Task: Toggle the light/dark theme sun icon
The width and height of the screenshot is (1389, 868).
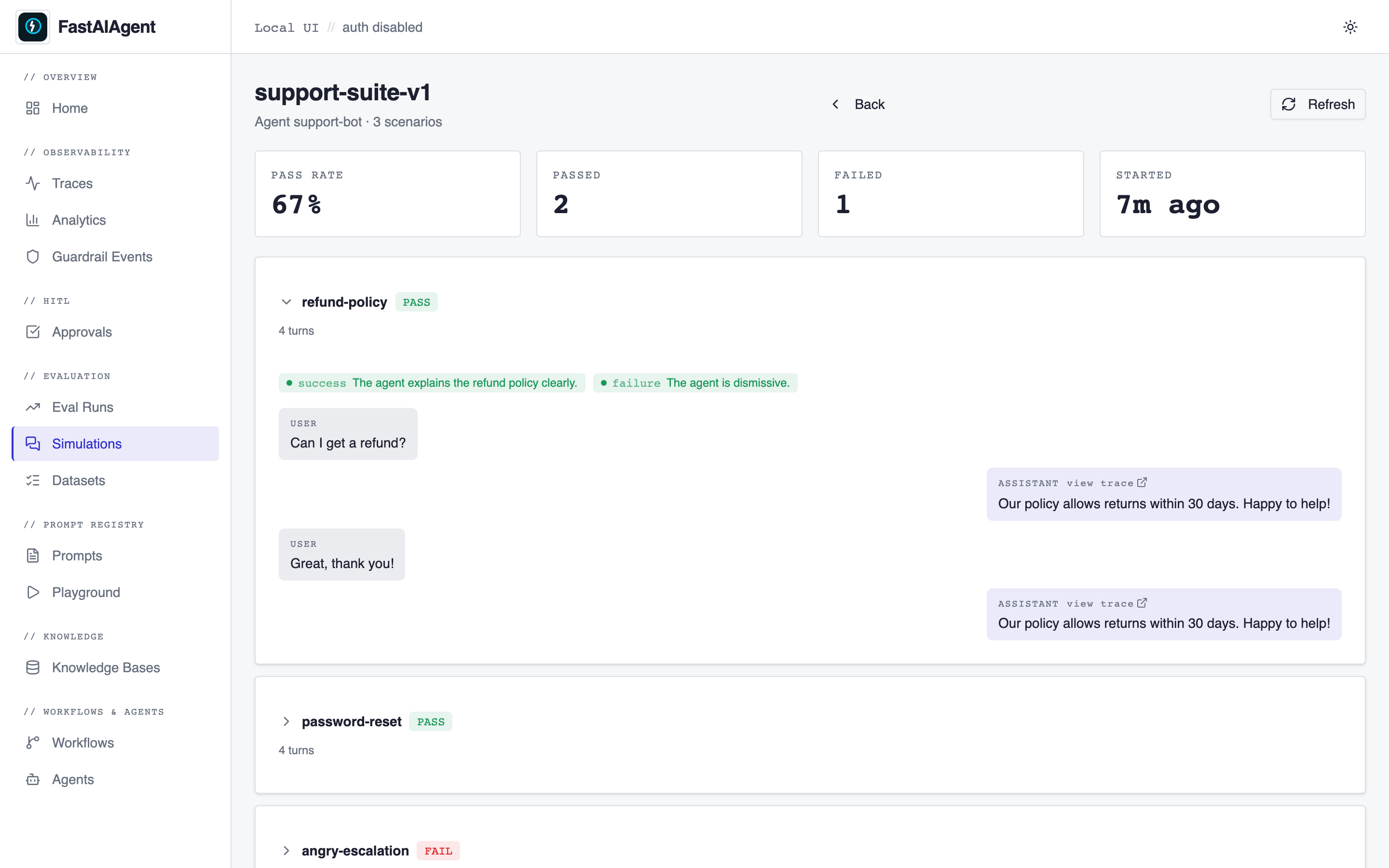Action: [1350, 27]
